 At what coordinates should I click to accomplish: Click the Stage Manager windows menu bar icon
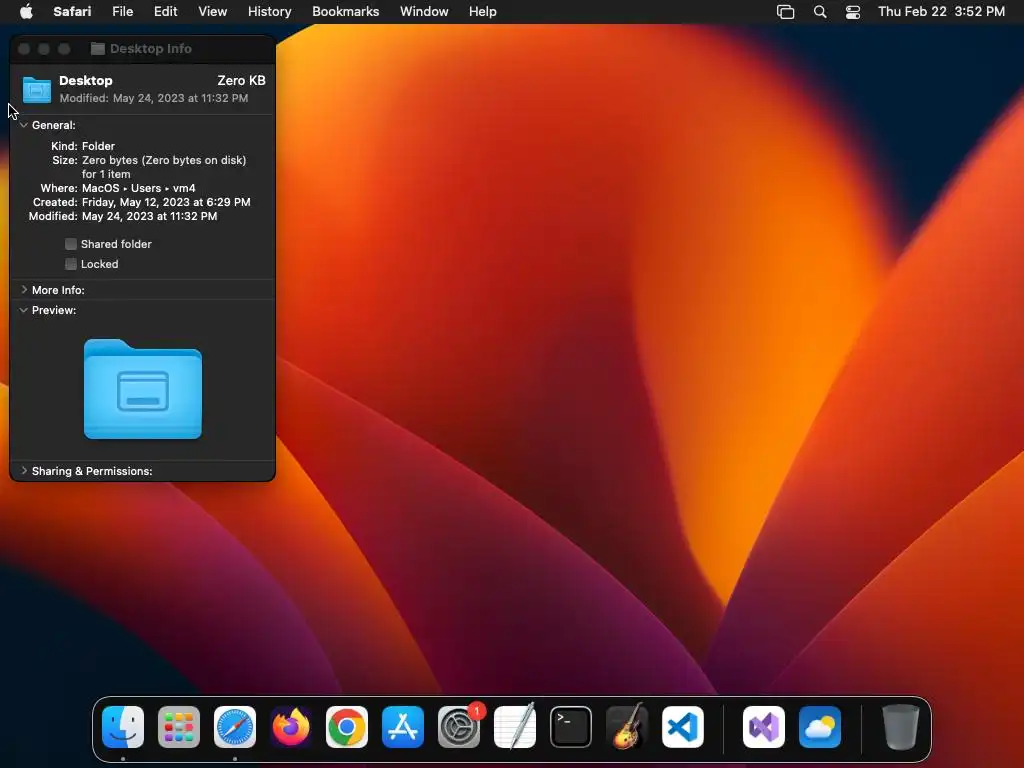[786, 12]
